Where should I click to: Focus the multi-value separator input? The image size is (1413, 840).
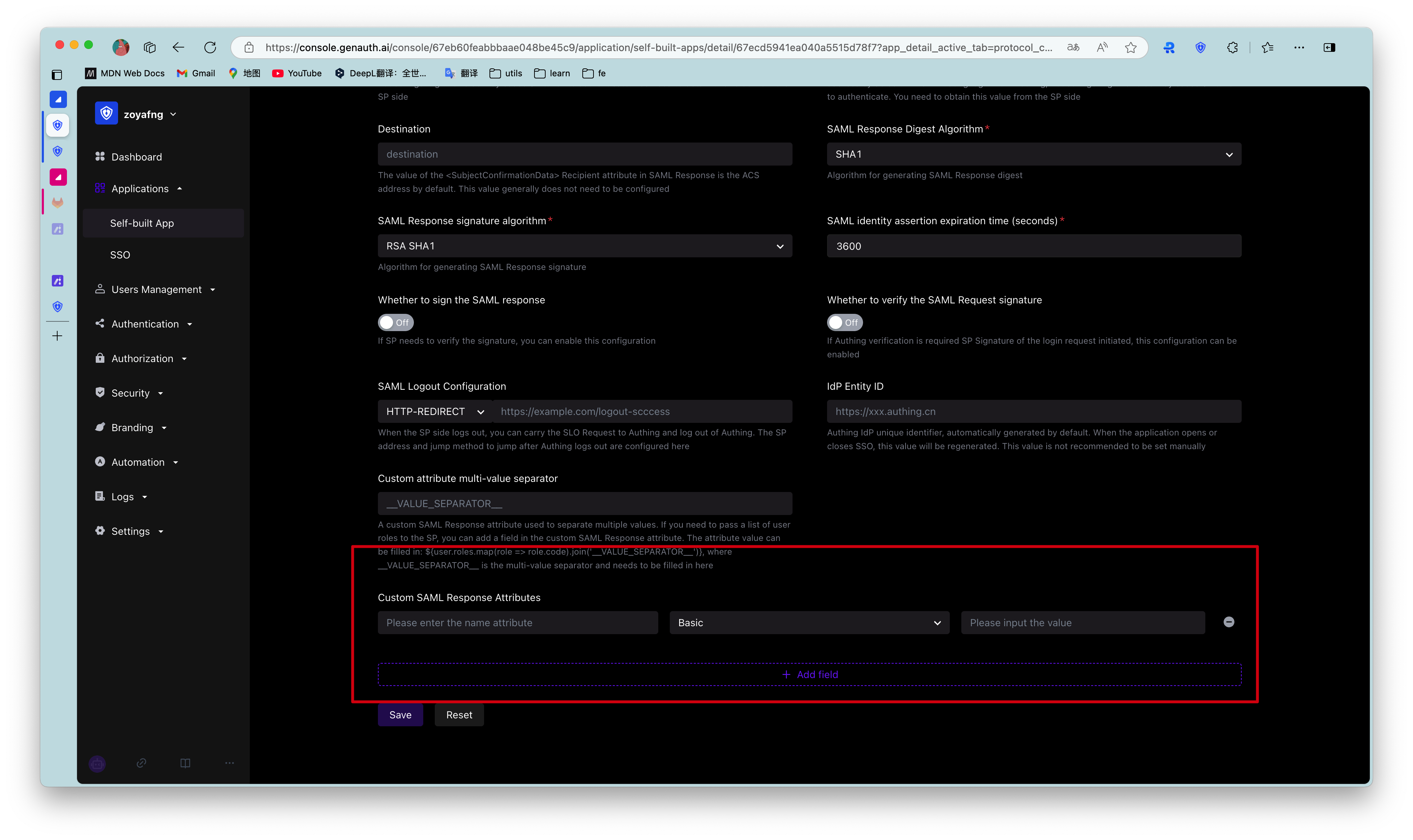(584, 504)
